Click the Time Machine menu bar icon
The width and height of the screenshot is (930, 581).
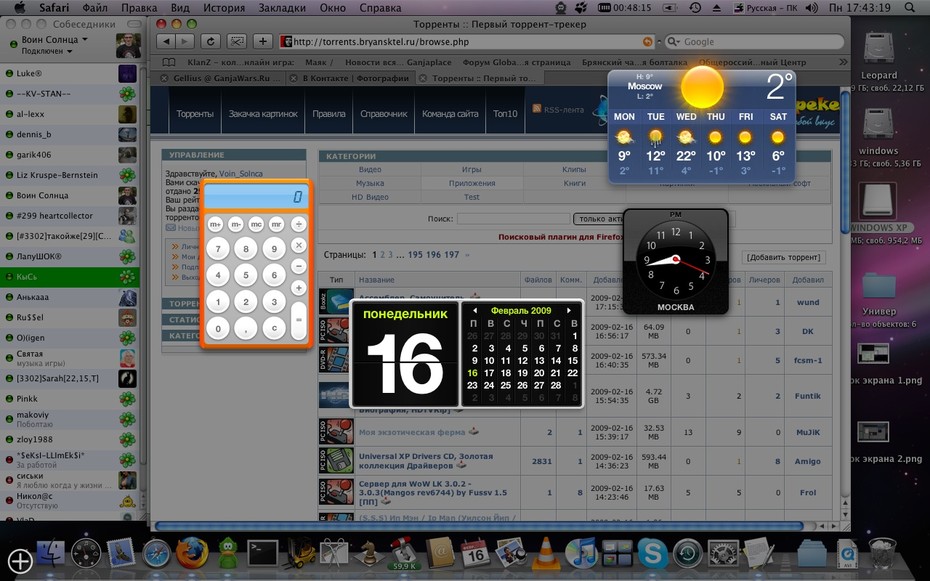[695, 8]
